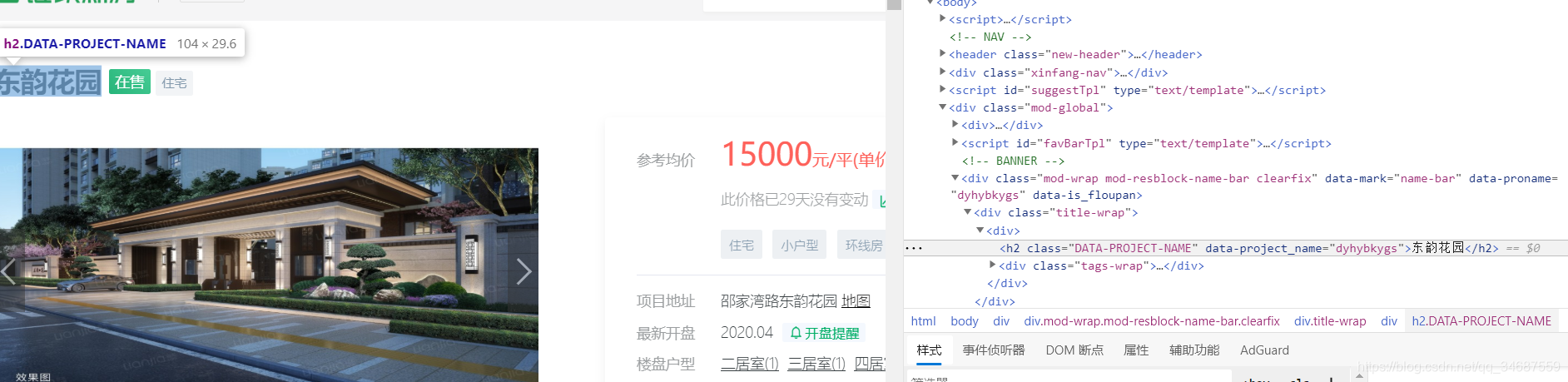Click the 三居室(1) floor plan link
The image size is (1568, 382).
tap(816, 364)
